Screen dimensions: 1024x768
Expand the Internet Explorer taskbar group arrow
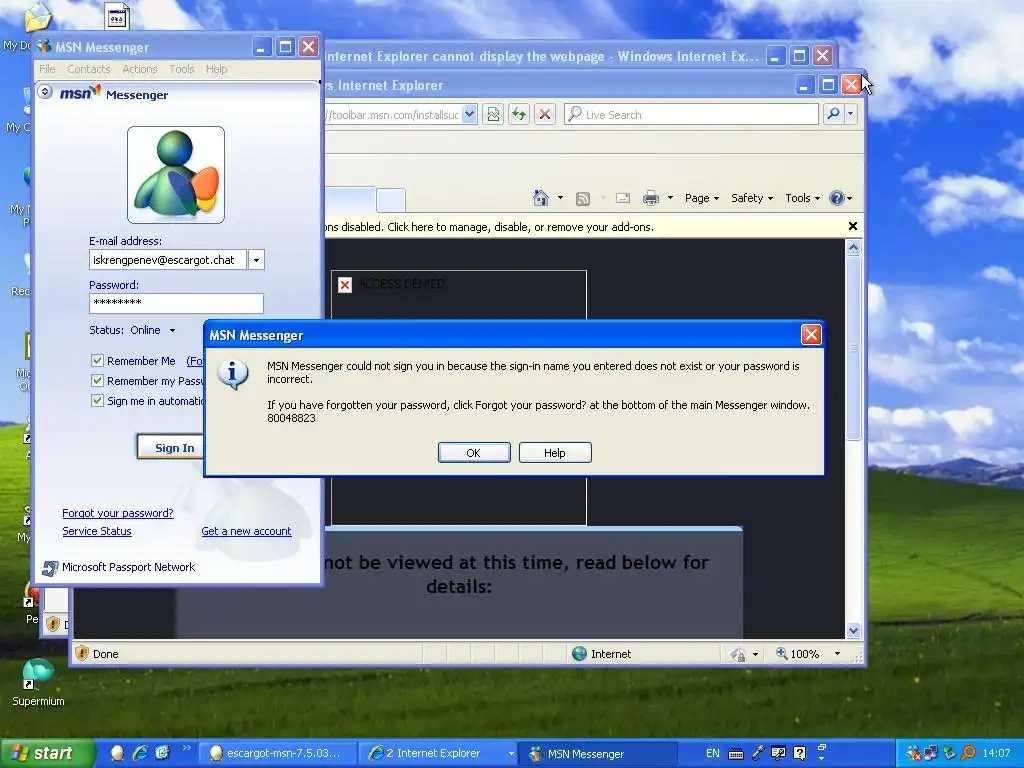click(x=511, y=754)
